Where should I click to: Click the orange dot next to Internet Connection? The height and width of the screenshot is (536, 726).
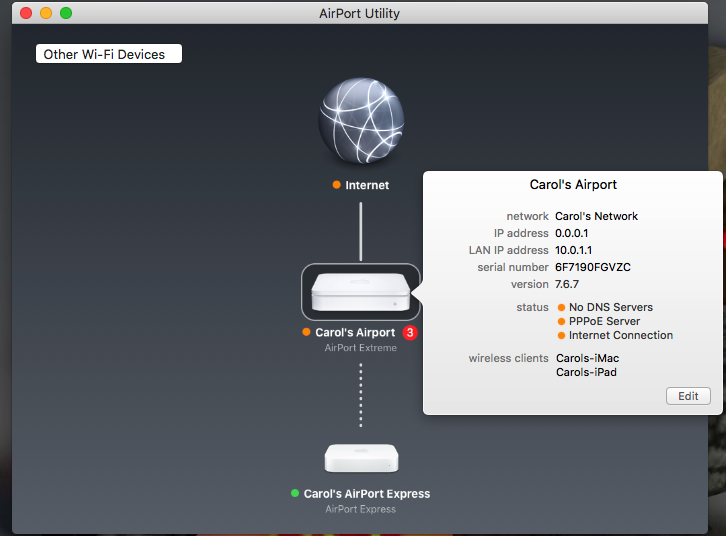[561, 336]
